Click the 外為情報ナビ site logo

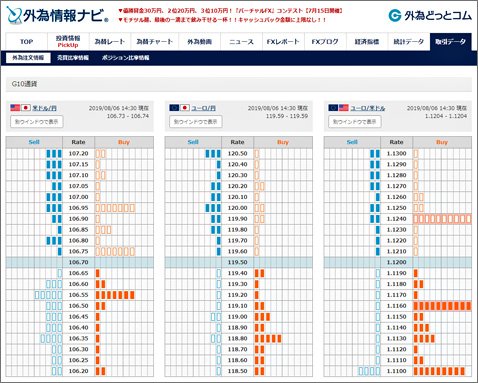(57, 15)
